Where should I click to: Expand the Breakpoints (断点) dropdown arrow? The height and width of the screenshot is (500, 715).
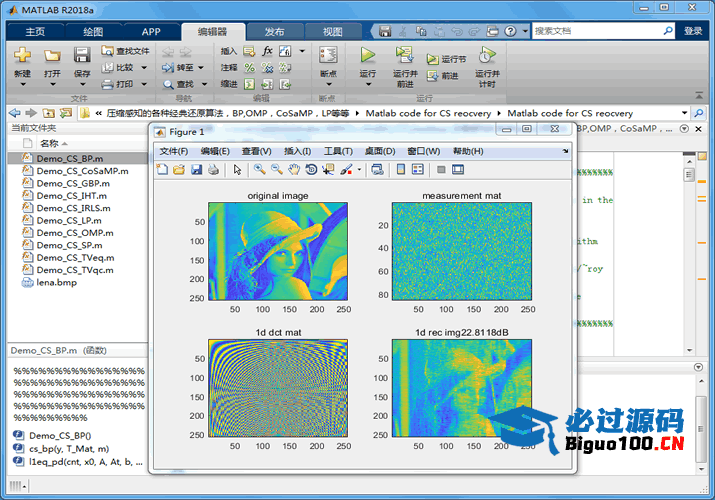pos(328,85)
